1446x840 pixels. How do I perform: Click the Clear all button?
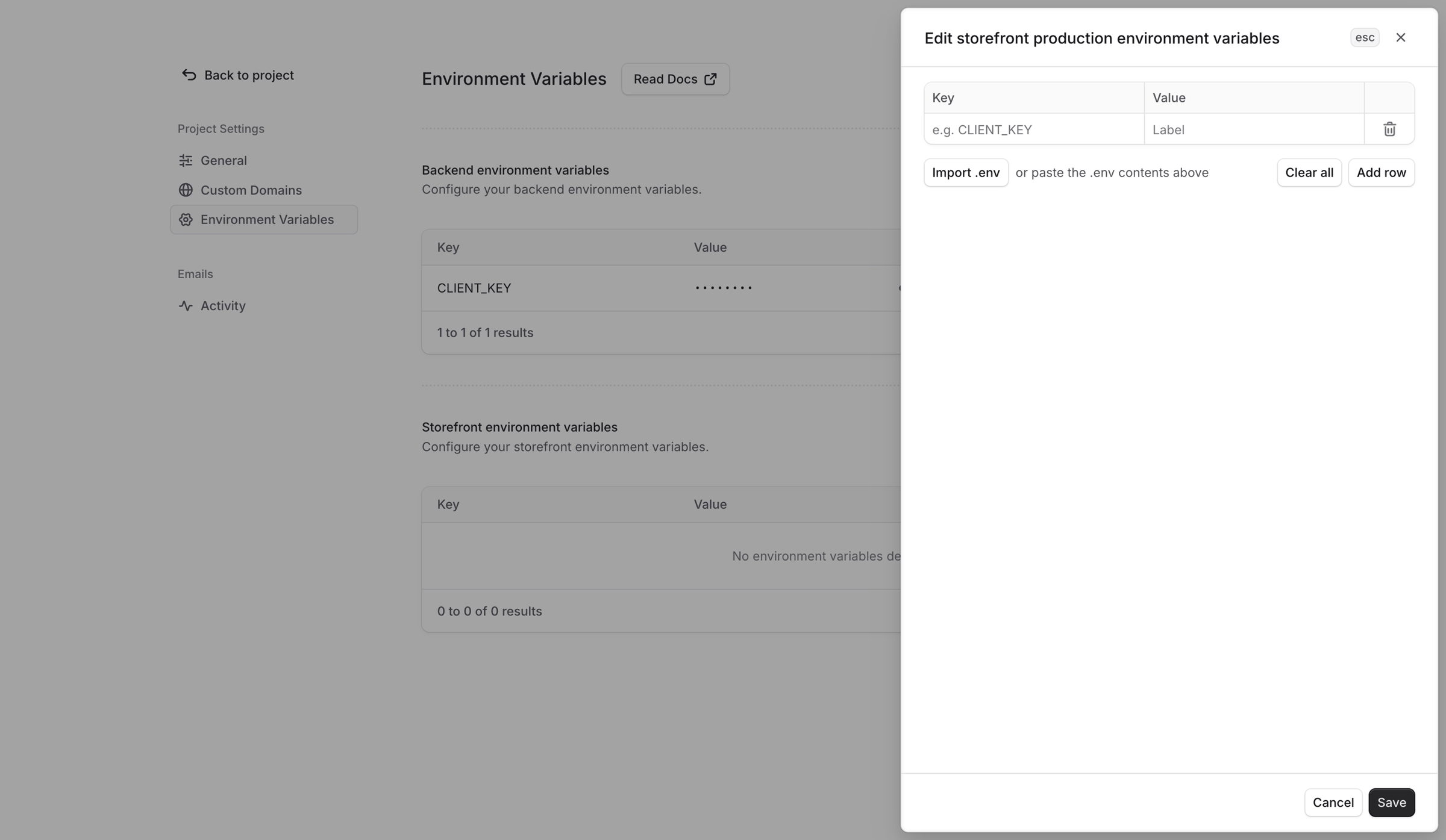pos(1309,173)
